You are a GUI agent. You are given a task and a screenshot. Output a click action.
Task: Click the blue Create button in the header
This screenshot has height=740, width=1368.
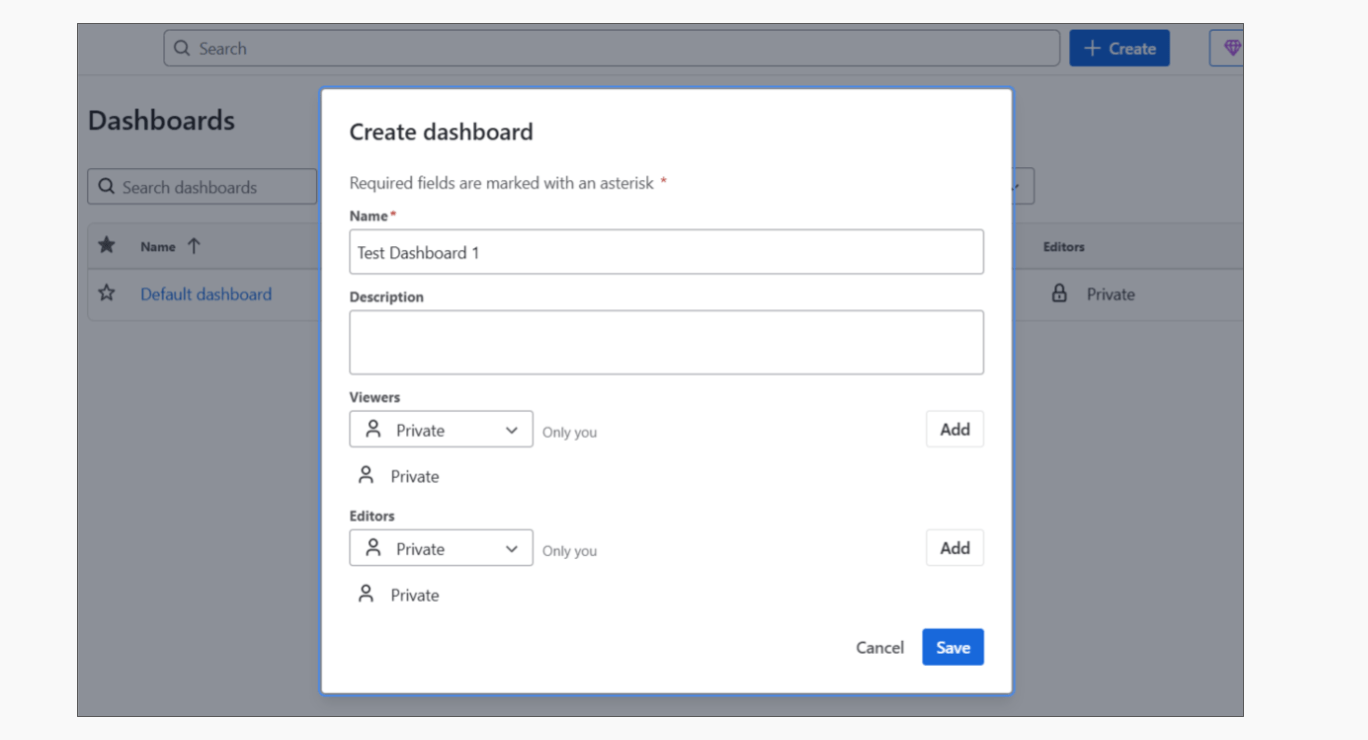(x=1119, y=48)
